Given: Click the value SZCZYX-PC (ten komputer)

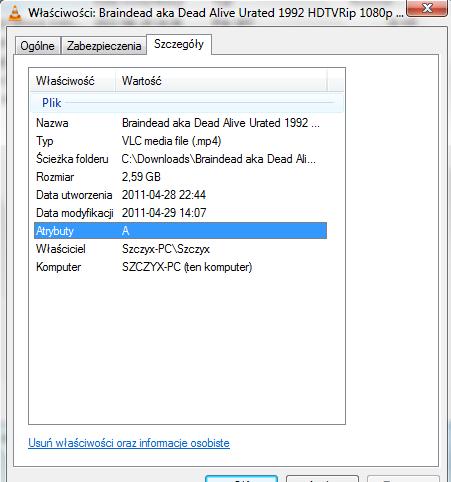Looking at the screenshot, I should [x=187, y=267].
